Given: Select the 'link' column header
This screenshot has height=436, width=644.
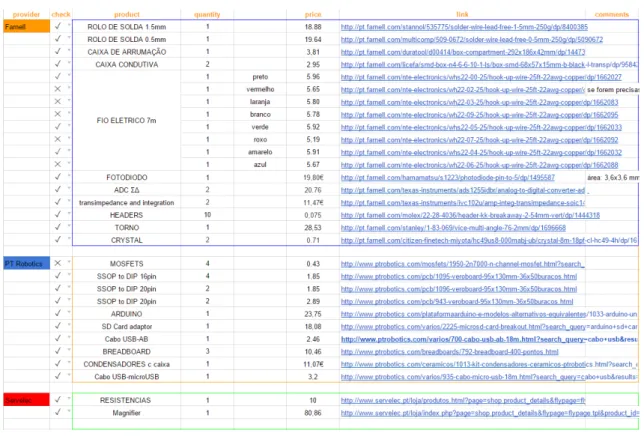Looking at the screenshot, I should pyautogui.click(x=462, y=14).
